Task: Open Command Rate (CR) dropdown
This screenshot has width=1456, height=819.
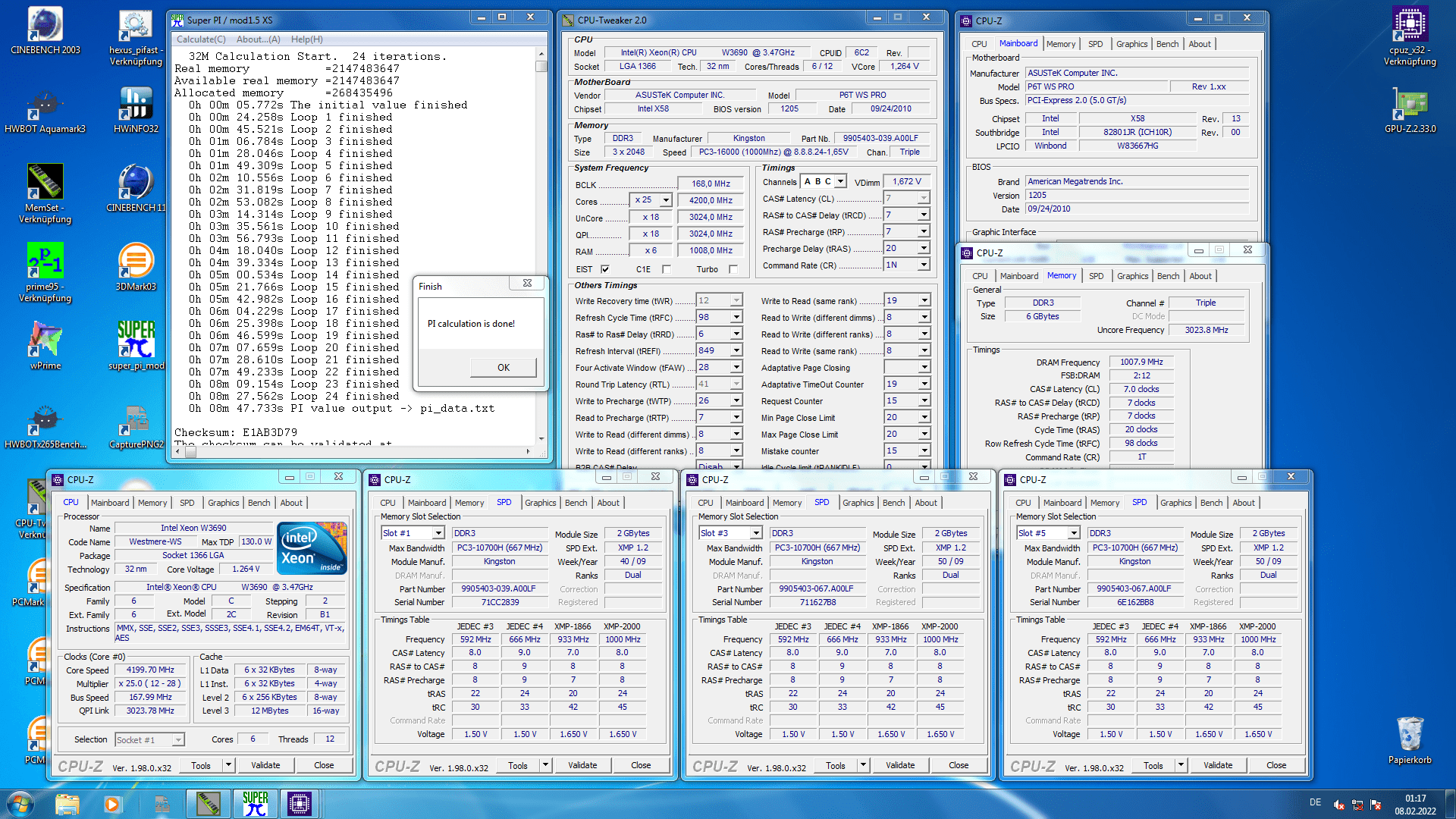Action: pyautogui.click(x=924, y=265)
